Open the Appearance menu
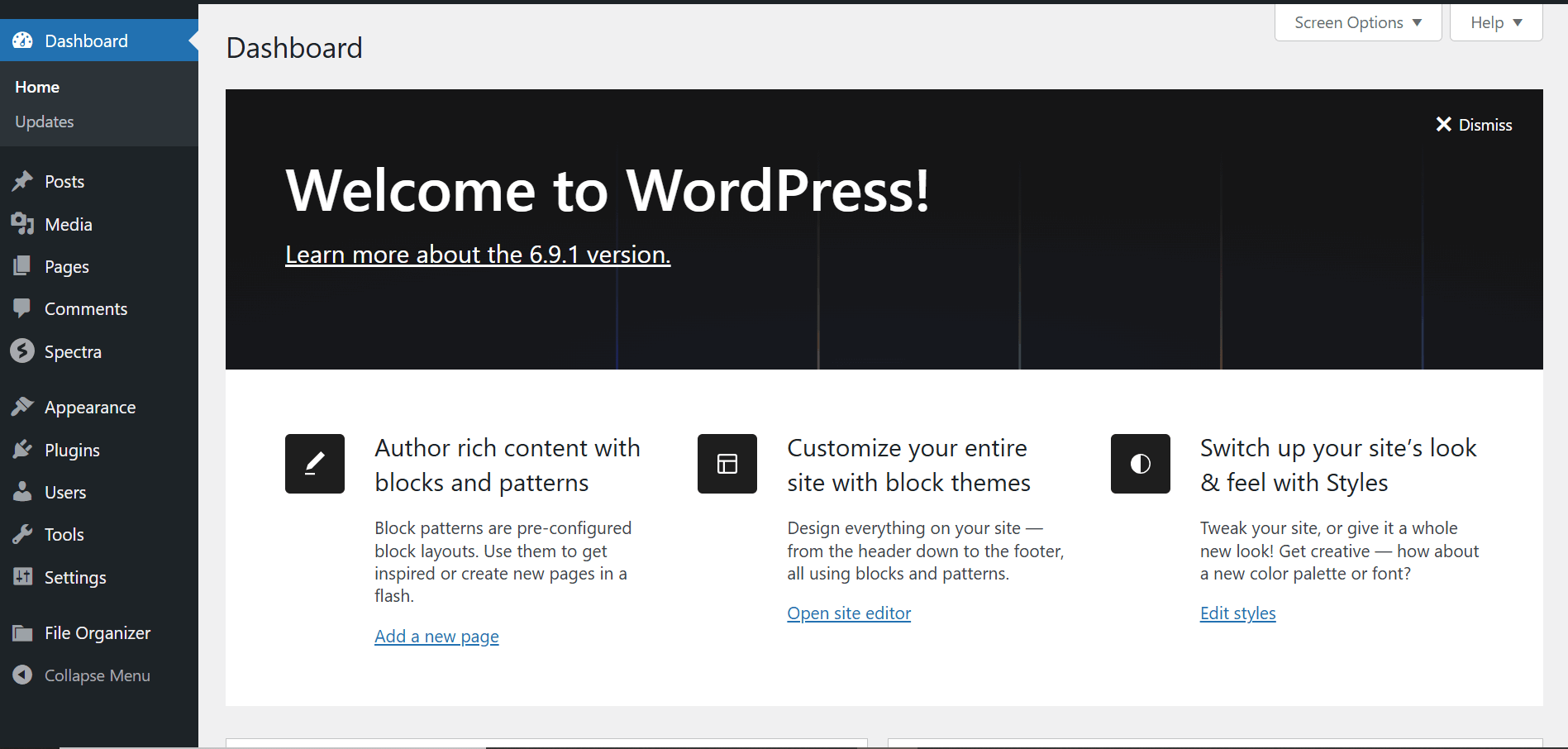 tap(99, 407)
